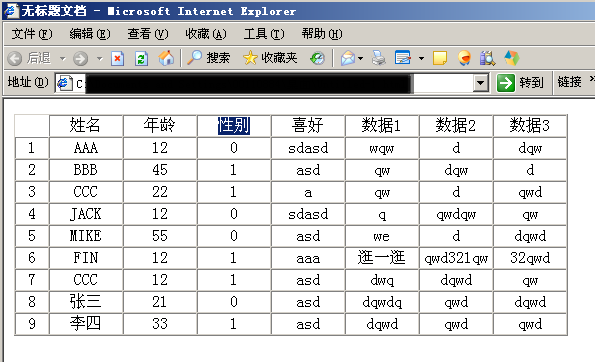595x362 pixels.
Task: Open the History icon
Action: tap(317, 58)
